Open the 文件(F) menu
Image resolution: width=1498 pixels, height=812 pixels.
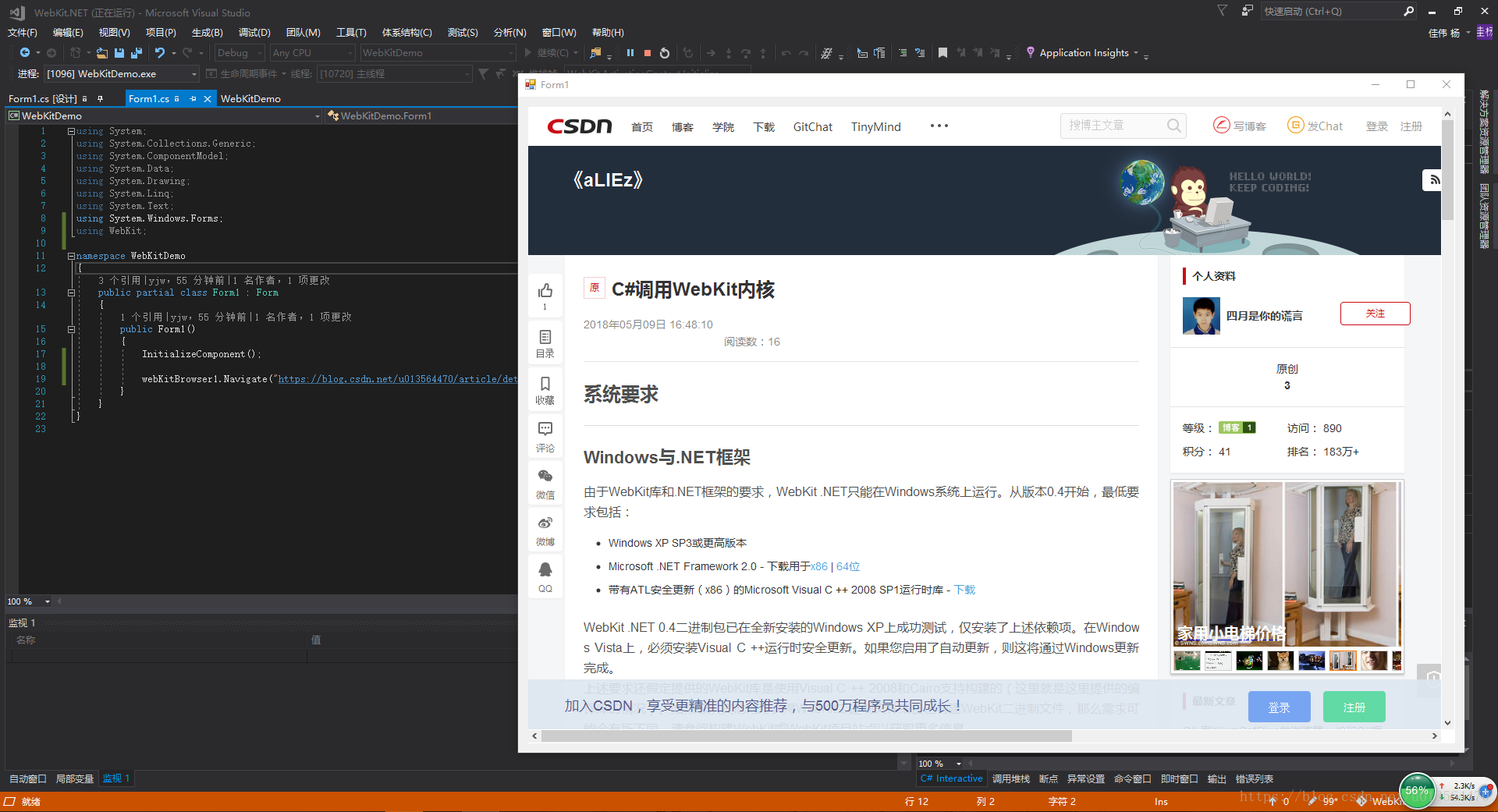[23, 32]
